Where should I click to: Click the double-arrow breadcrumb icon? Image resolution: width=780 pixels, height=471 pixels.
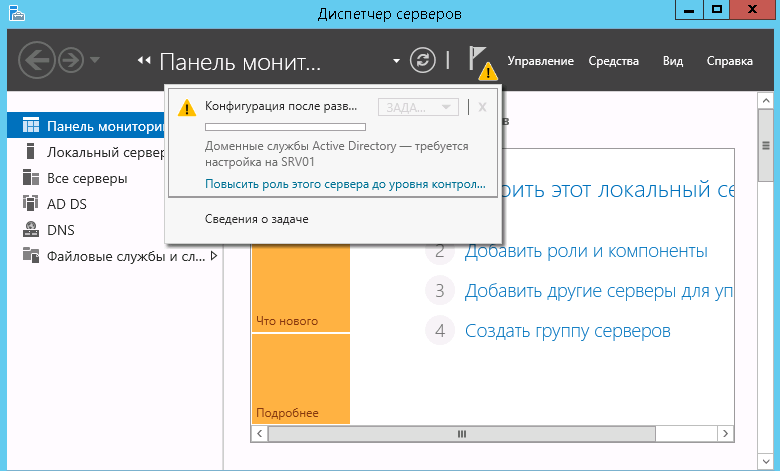pos(144,60)
